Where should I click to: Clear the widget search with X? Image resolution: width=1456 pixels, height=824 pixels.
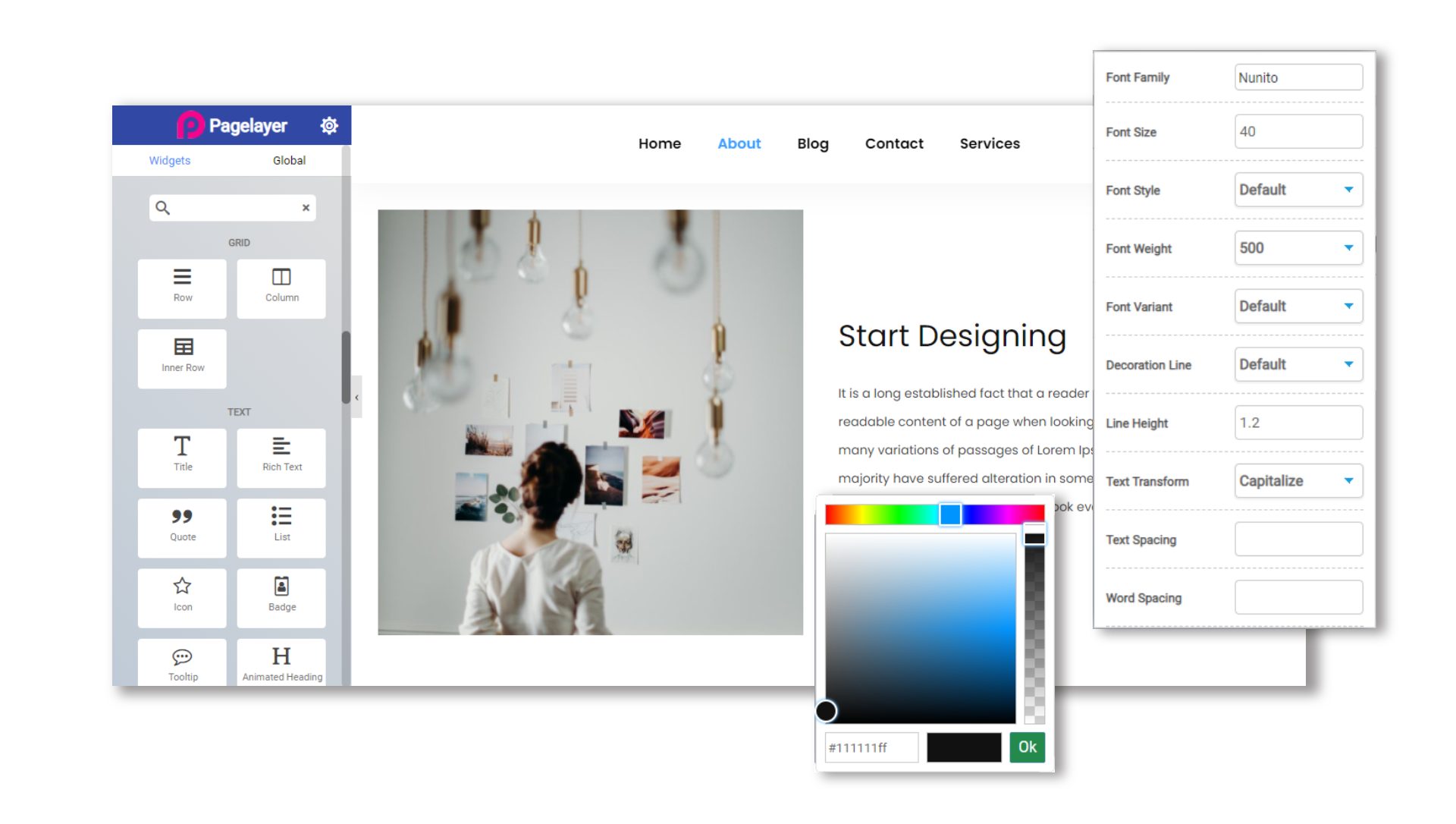click(306, 208)
